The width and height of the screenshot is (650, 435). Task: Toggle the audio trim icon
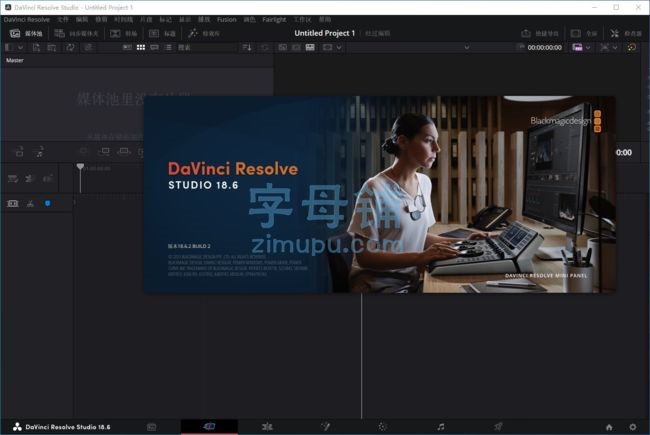tap(47, 179)
